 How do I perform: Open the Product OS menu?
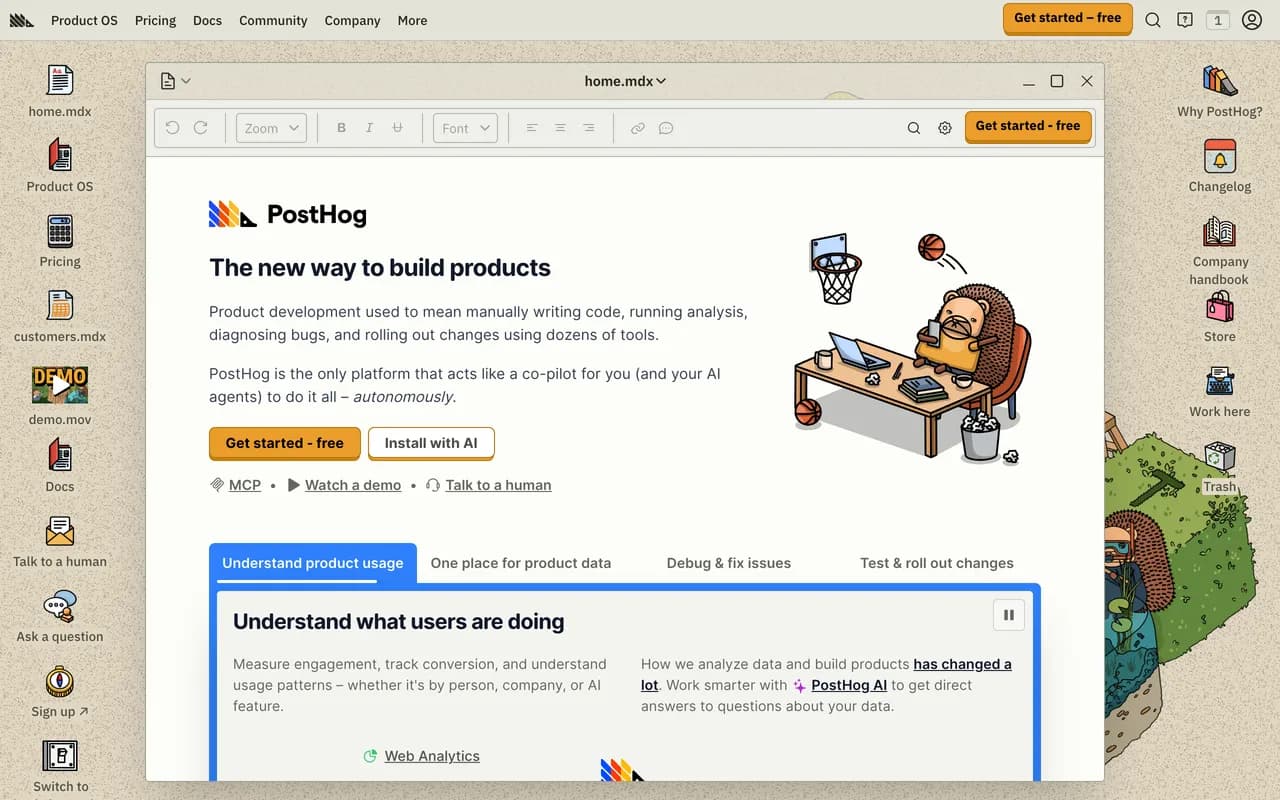point(84,20)
